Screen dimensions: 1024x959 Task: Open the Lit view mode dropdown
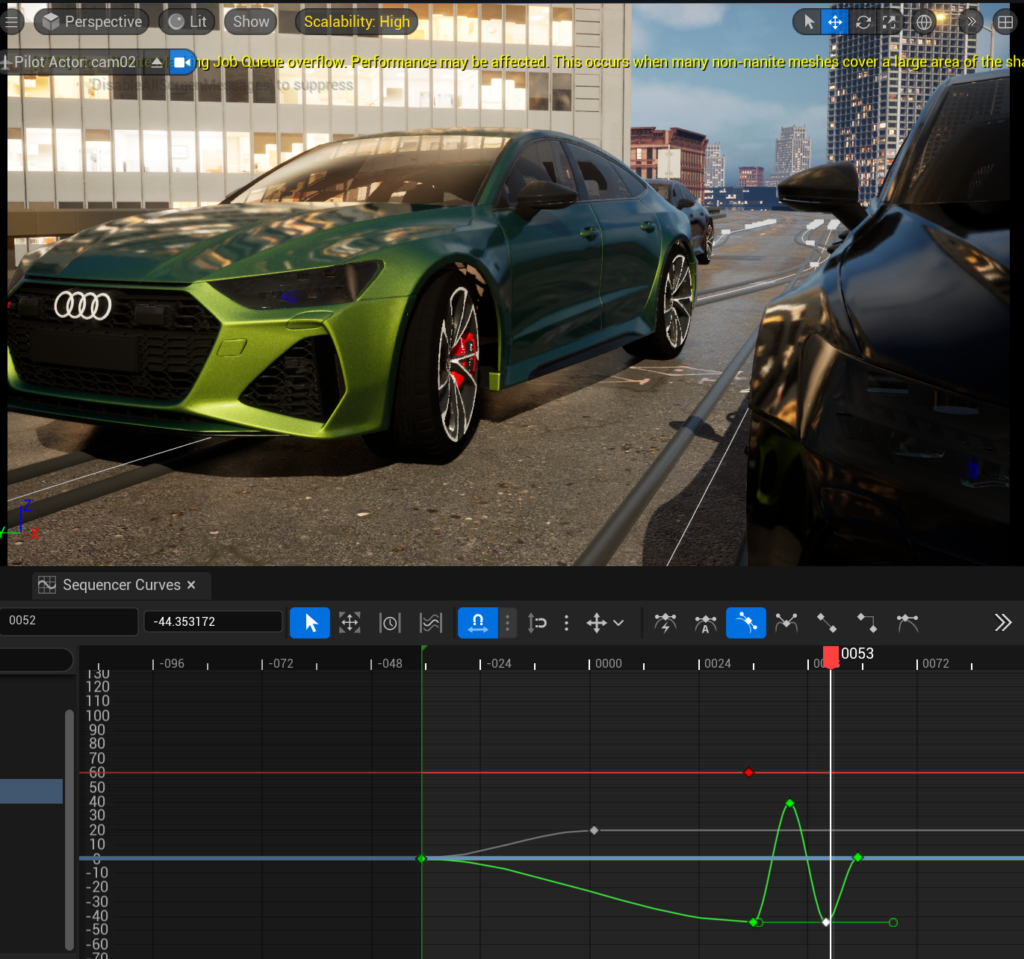click(187, 22)
